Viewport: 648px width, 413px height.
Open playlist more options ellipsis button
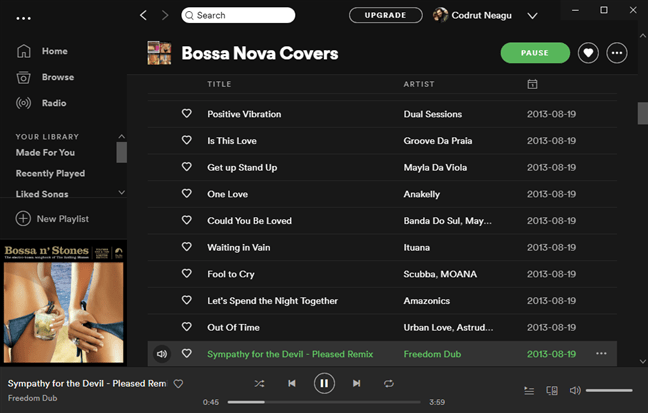(x=617, y=53)
